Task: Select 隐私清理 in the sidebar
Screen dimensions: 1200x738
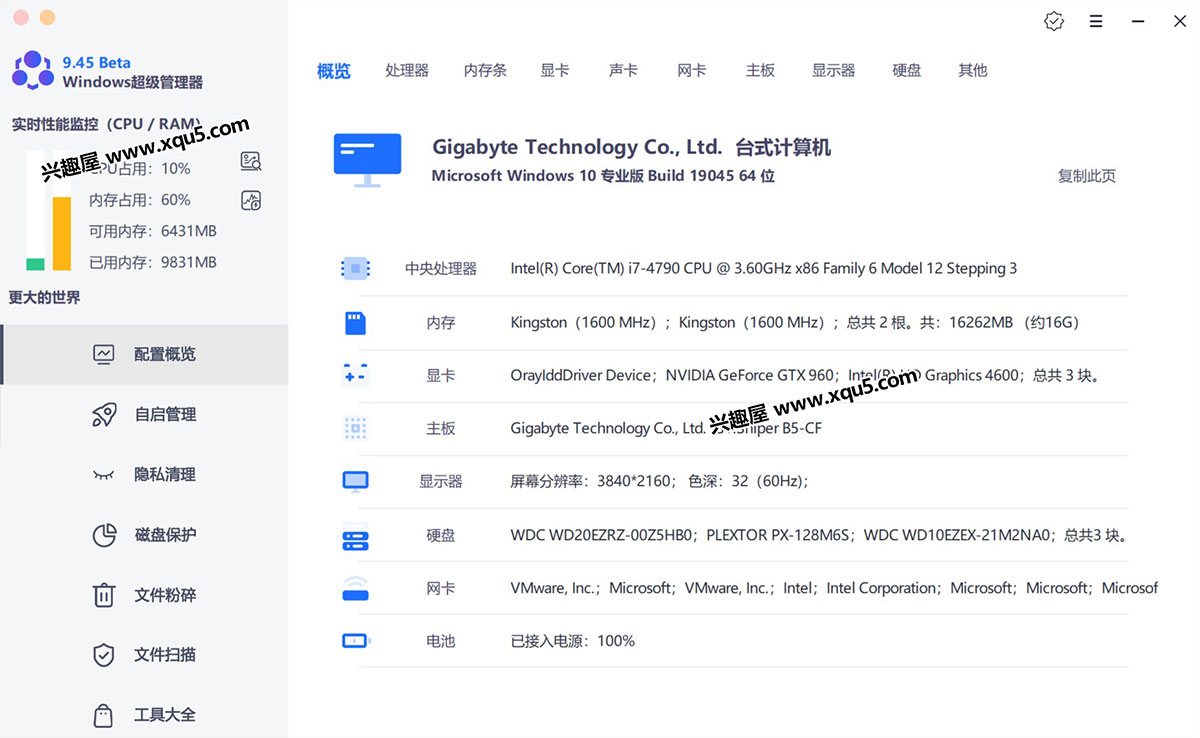Action: (144, 474)
